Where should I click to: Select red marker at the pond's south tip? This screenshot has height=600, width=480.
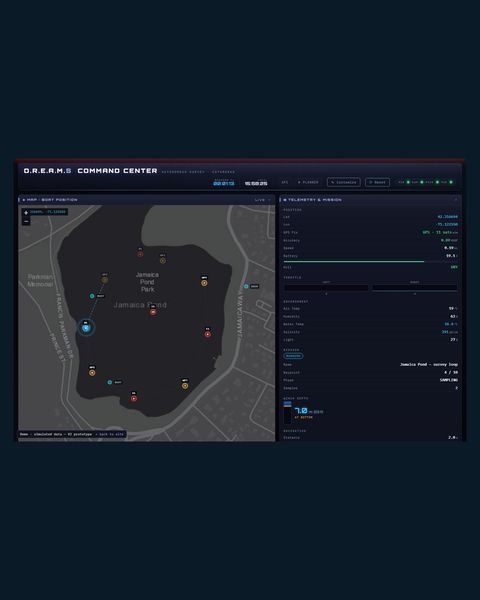point(134,398)
